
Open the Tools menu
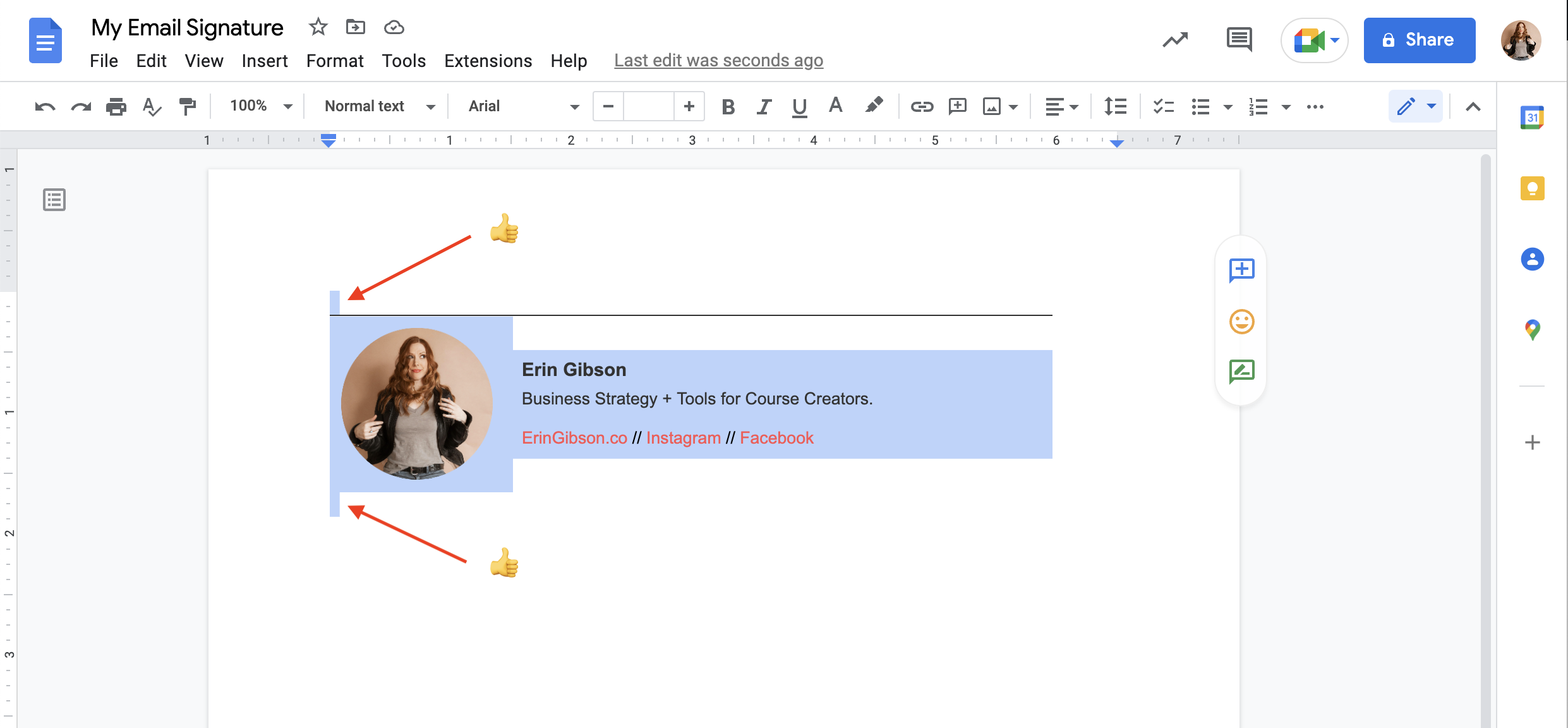click(404, 61)
